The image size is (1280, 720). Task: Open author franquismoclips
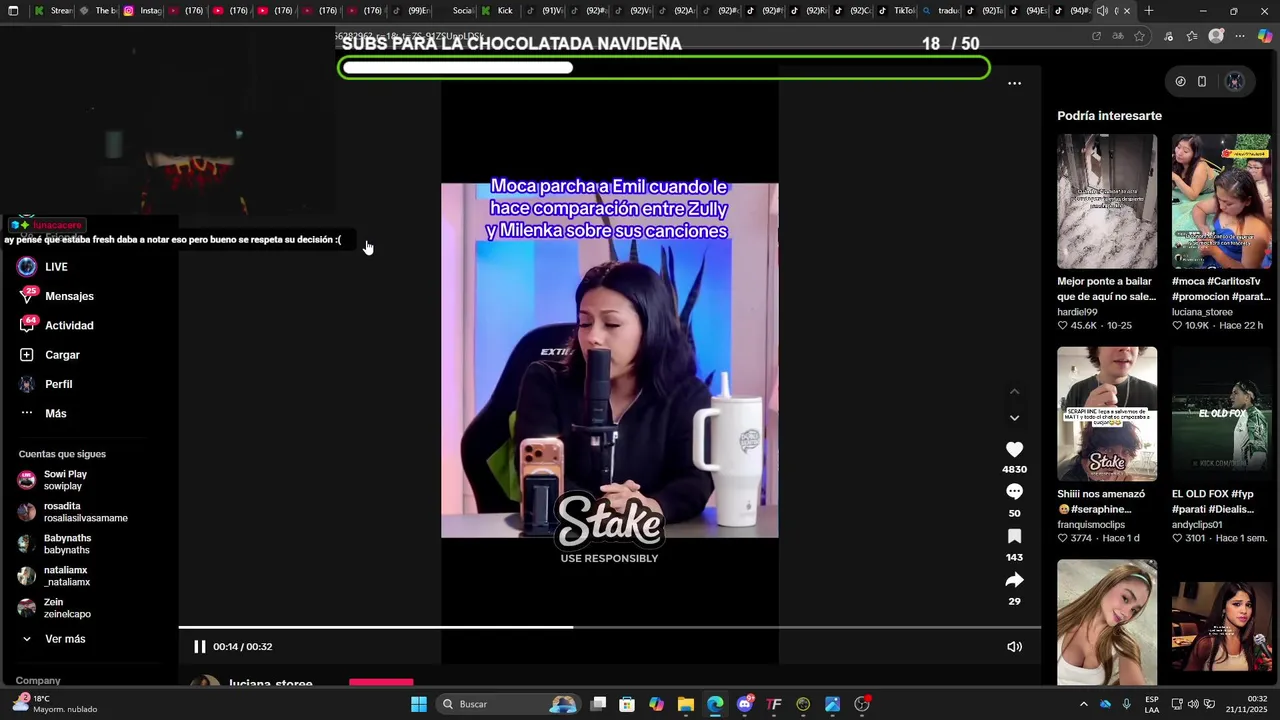pyautogui.click(x=1091, y=525)
